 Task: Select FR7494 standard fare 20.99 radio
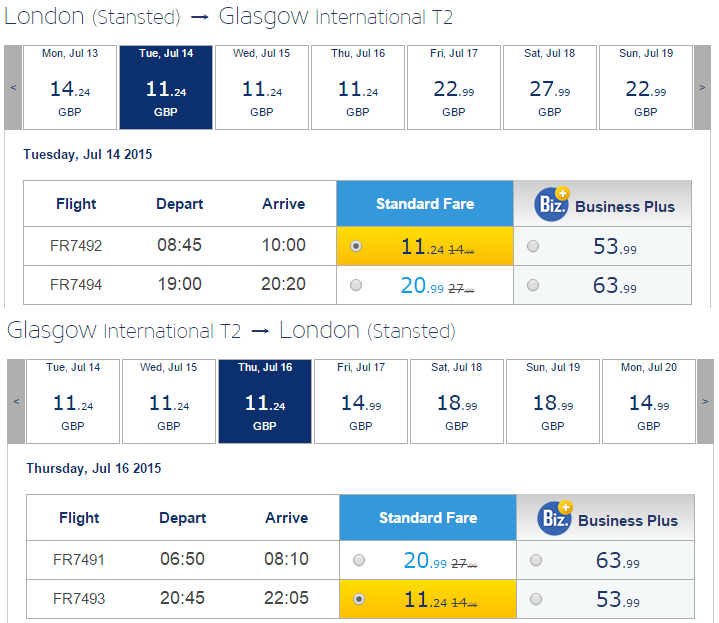356,285
